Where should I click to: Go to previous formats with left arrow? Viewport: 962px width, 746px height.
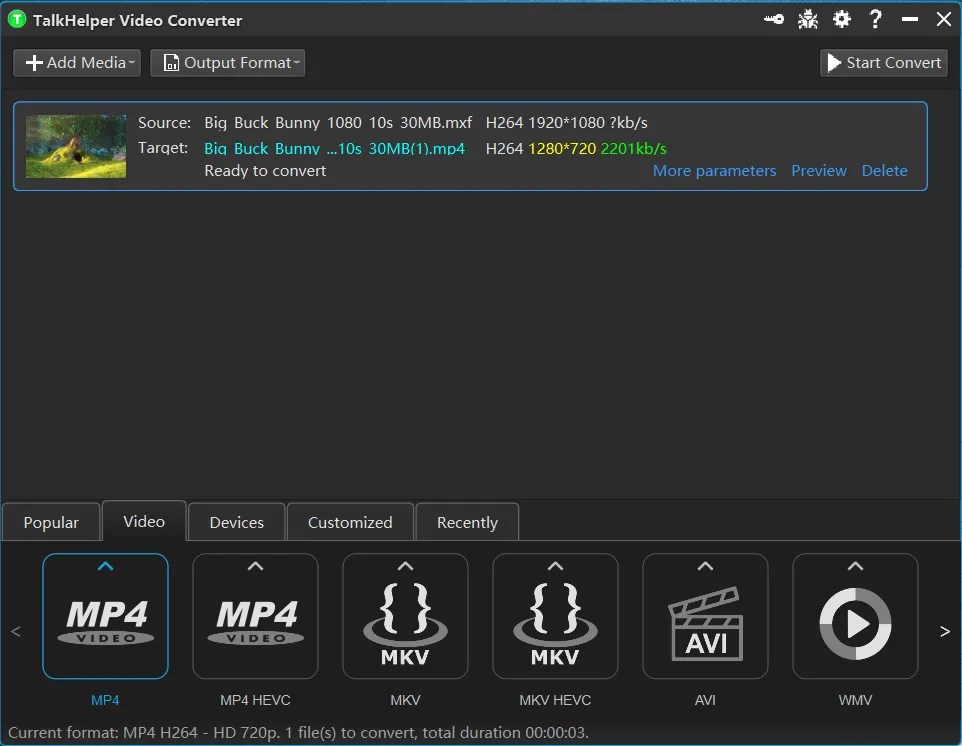16,631
